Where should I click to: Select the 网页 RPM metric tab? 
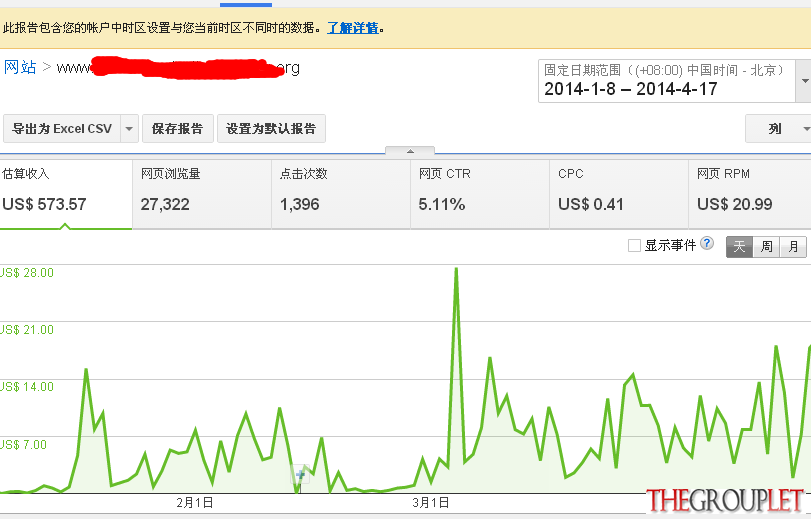click(x=750, y=194)
